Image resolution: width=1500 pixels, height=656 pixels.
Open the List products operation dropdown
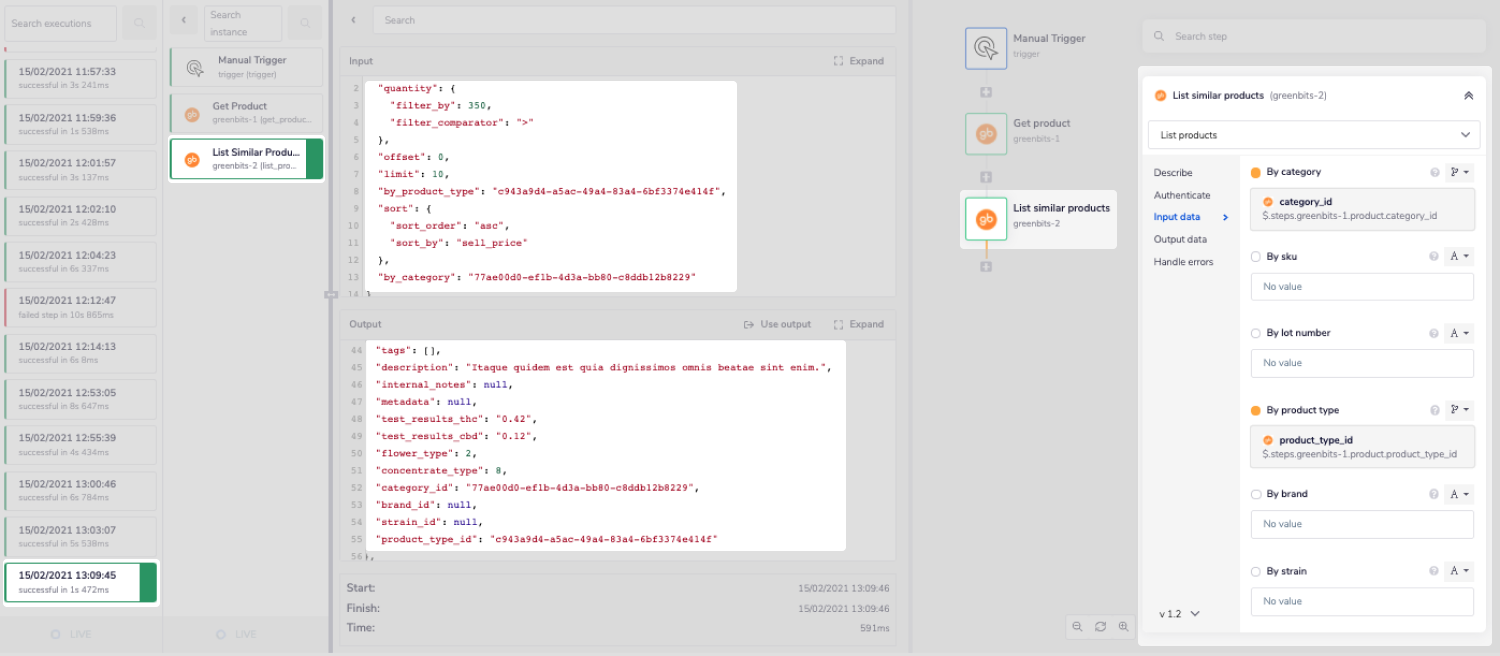pyautogui.click(x=1313, y=135)
